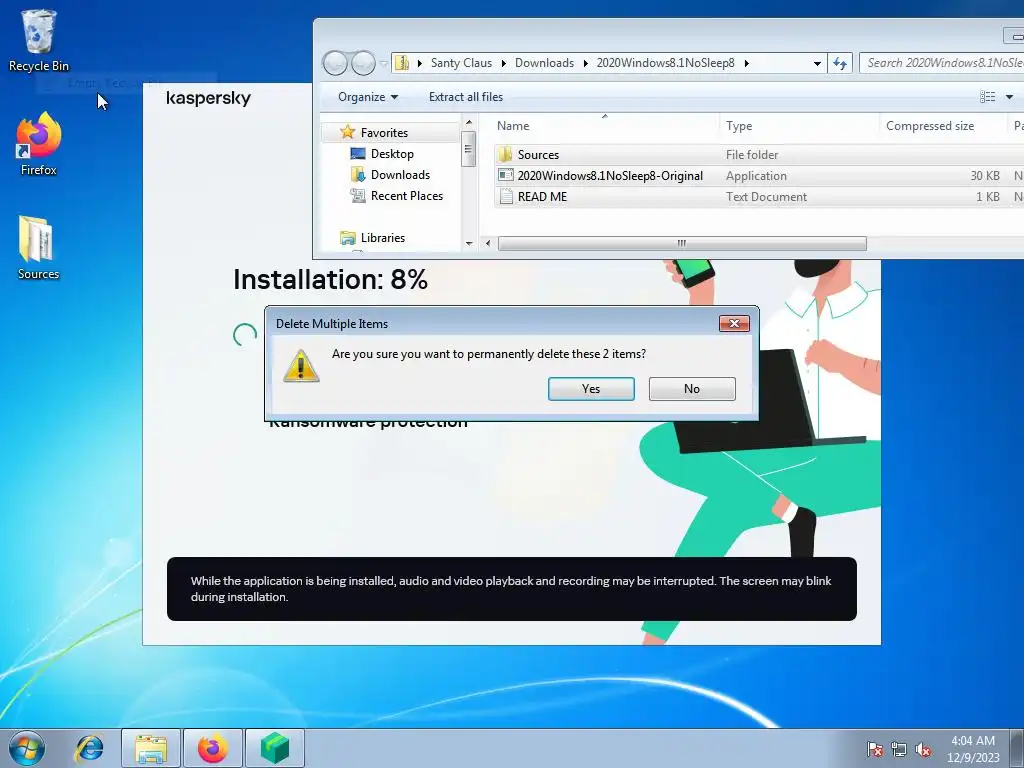Screen dimensions: 1024x768
Task: Expand arrow after Downloads breadcrumb
Action: click(x=585, y=63)
